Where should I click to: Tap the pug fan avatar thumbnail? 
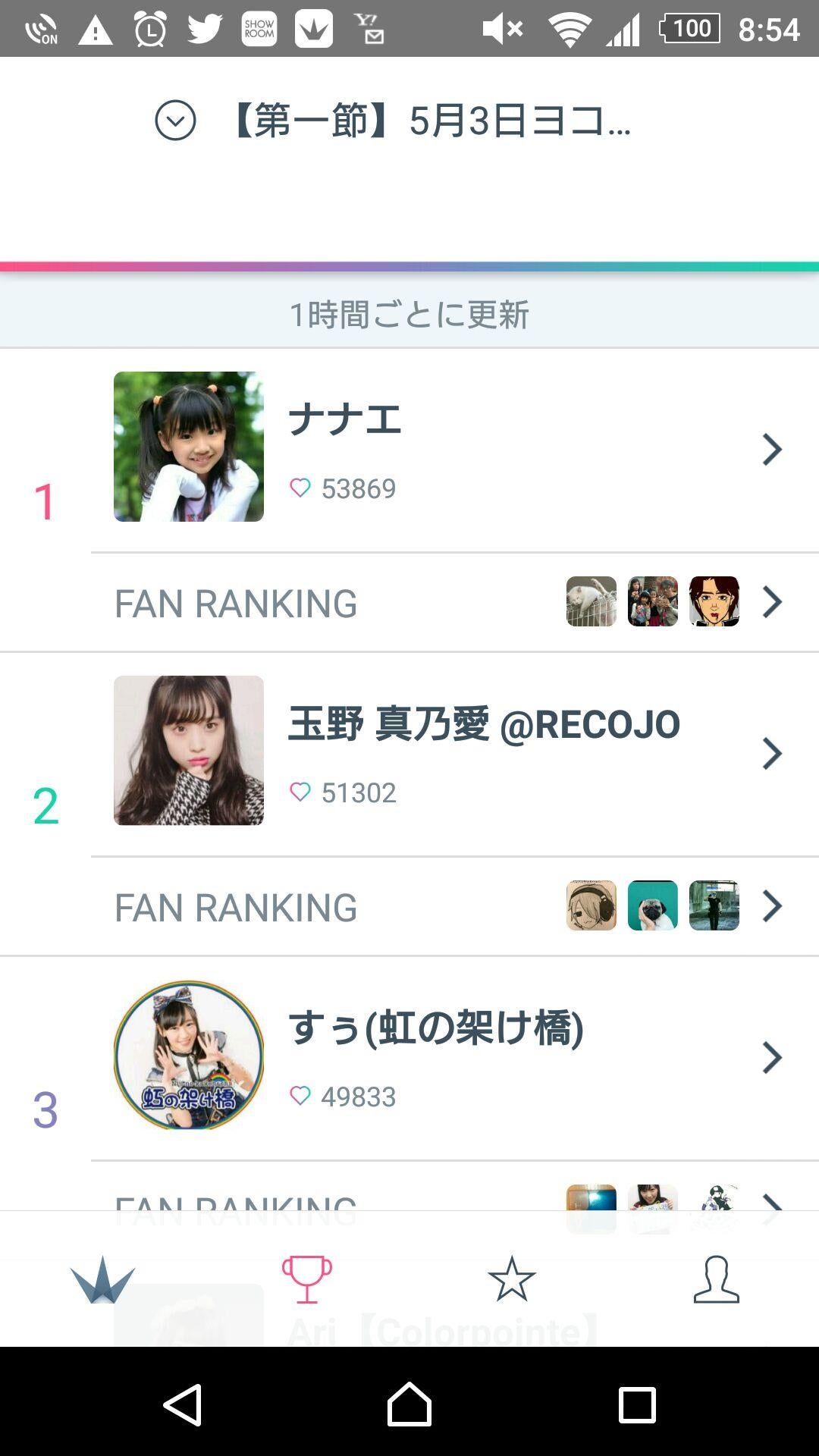652,905
